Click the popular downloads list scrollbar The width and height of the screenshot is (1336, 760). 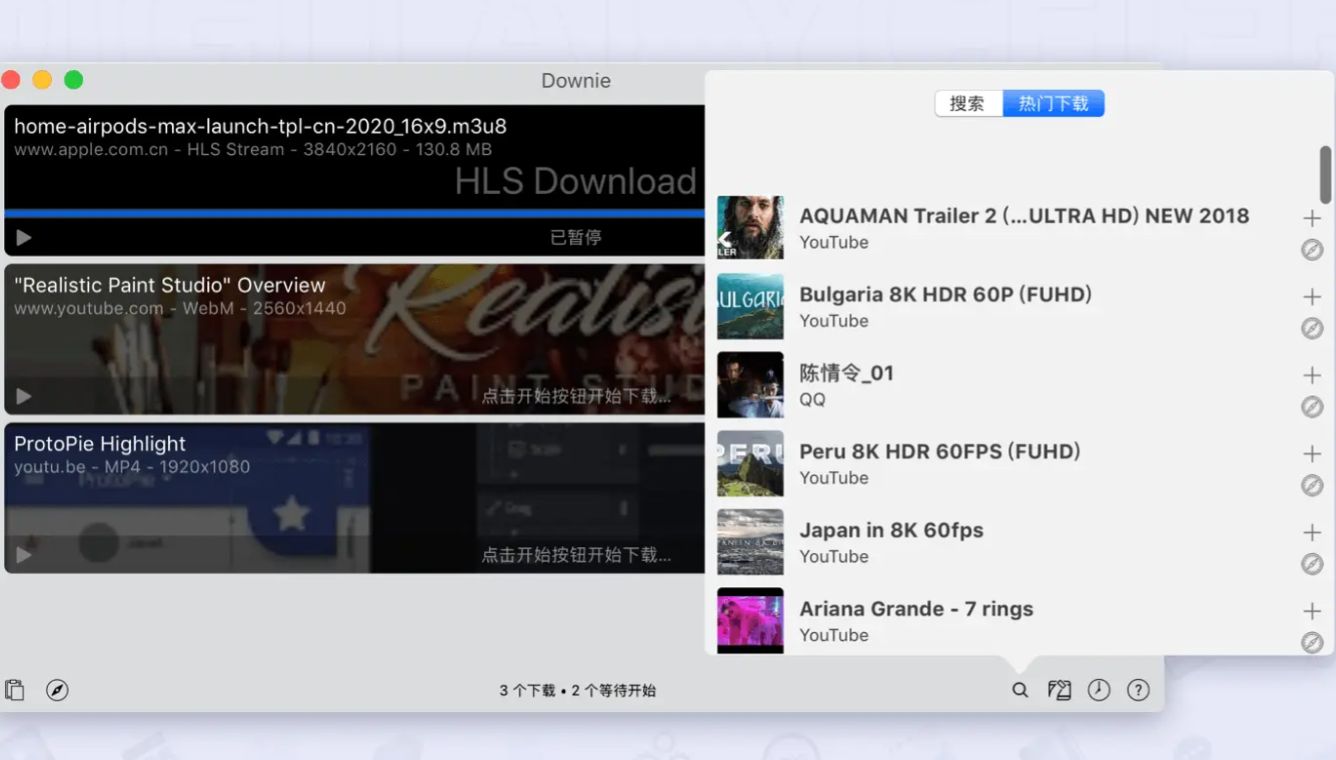(1325, 175)
